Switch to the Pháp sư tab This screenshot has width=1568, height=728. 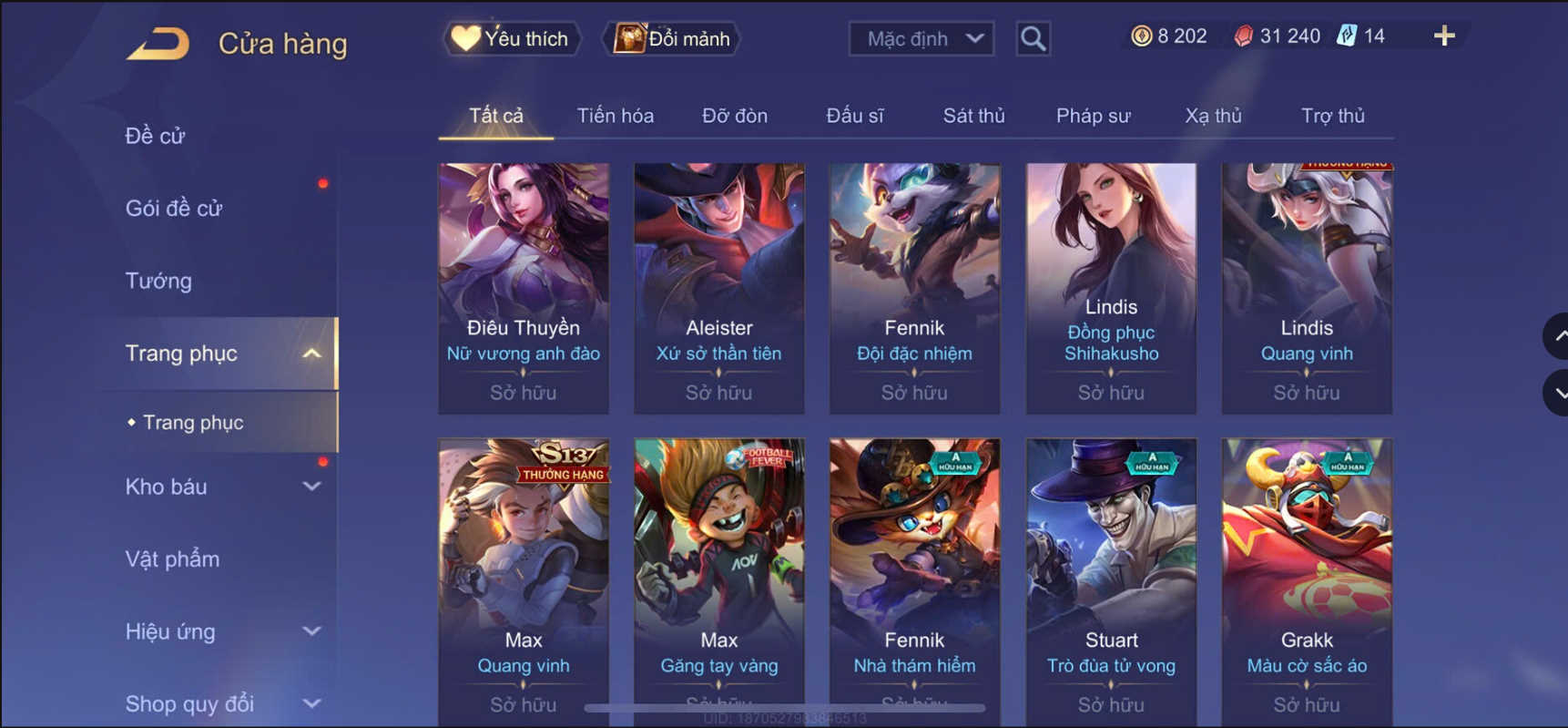click(1093, 116)
